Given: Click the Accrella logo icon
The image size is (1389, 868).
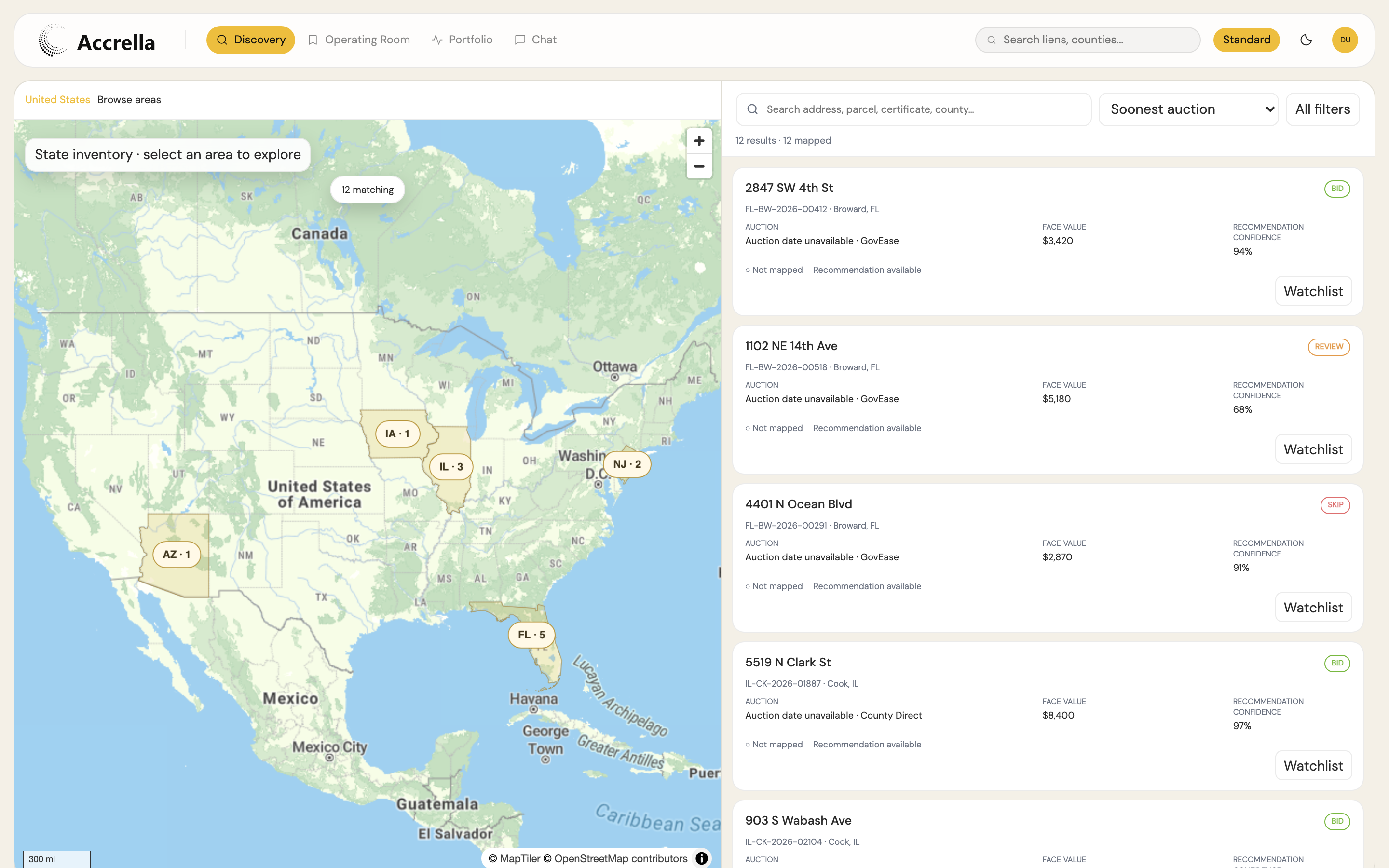Looking at the screenshot, I should coord(52,40).
